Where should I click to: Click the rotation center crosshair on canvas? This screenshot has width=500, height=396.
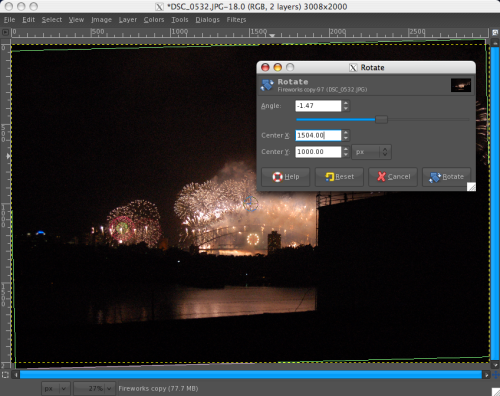tap(250, 203)
